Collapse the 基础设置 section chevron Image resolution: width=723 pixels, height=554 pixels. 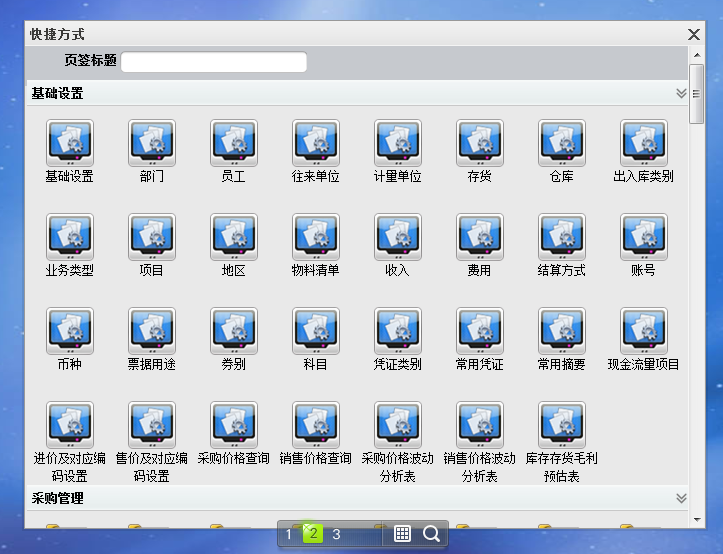pos(681,93)
